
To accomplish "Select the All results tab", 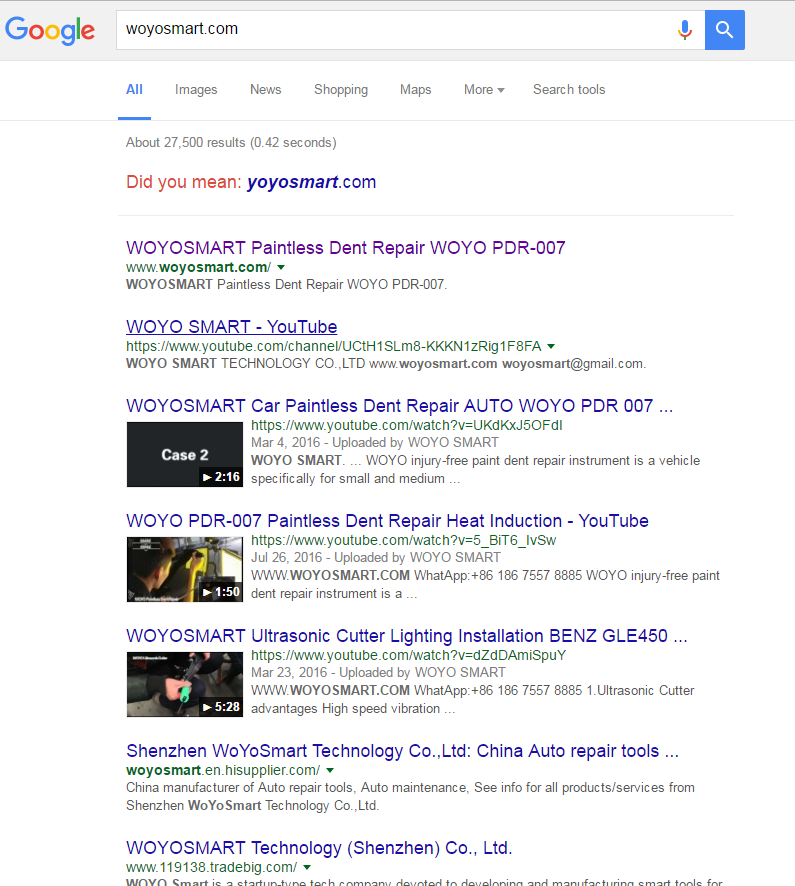I will tap(134, 89).
